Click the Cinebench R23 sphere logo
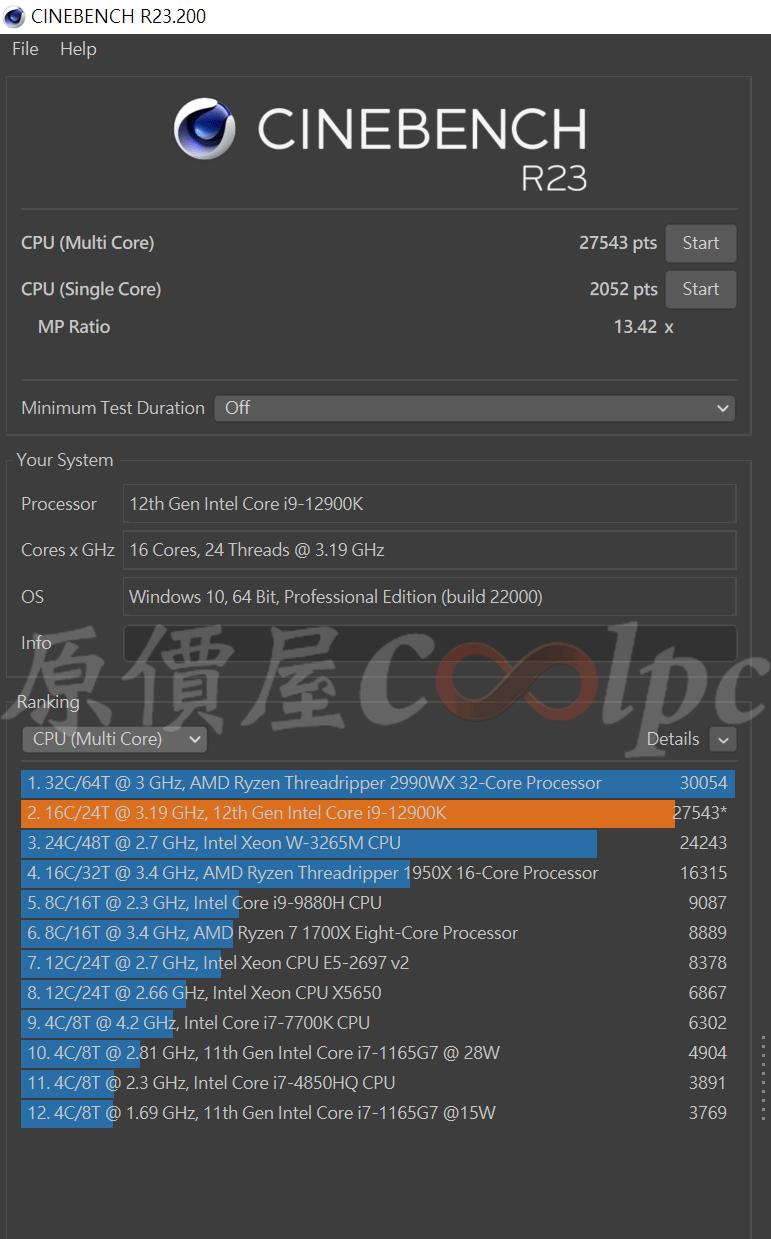 coord(204,129)
